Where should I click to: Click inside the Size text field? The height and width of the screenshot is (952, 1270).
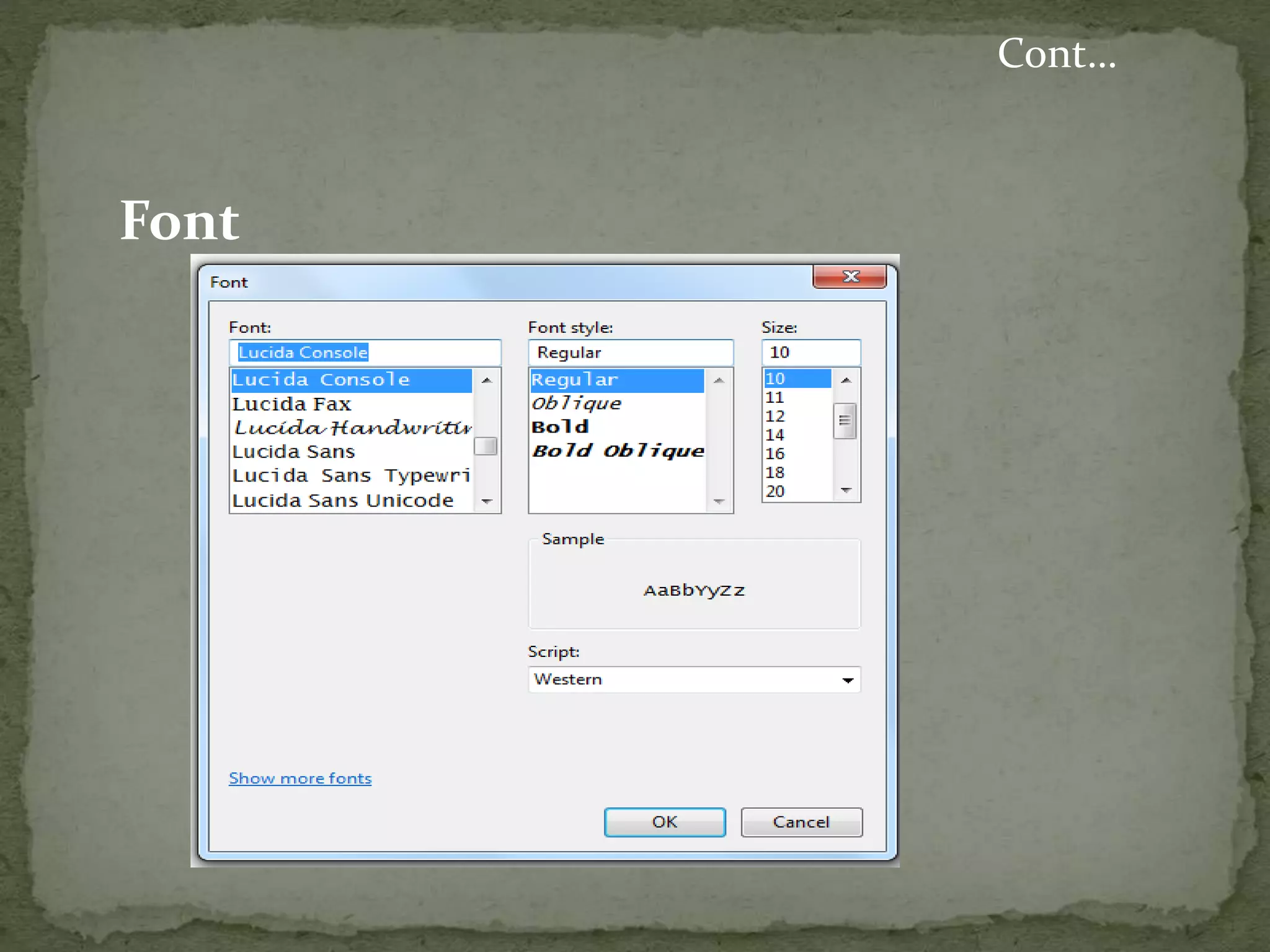[x=810, y=353]
